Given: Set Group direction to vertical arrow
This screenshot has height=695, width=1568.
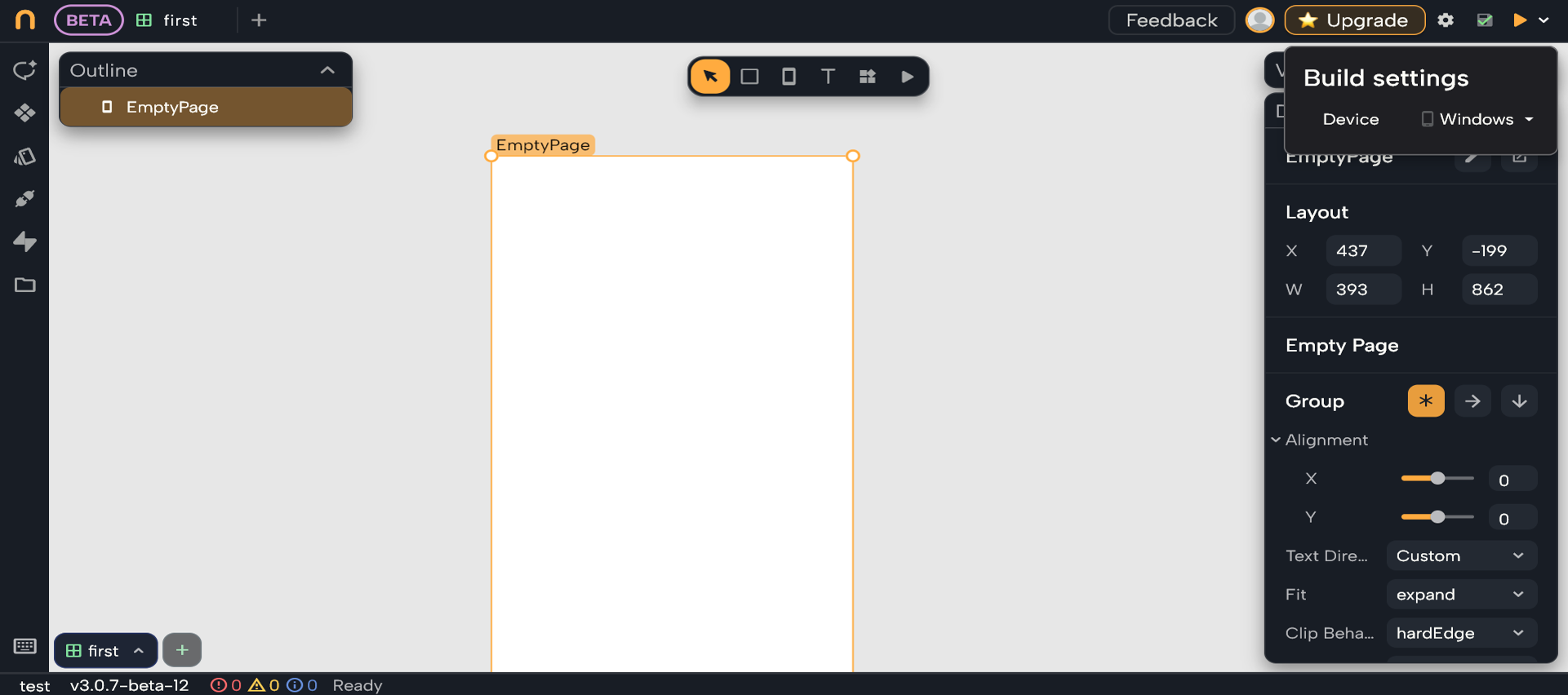Looking at the screenshot, I should point(1519,401).
